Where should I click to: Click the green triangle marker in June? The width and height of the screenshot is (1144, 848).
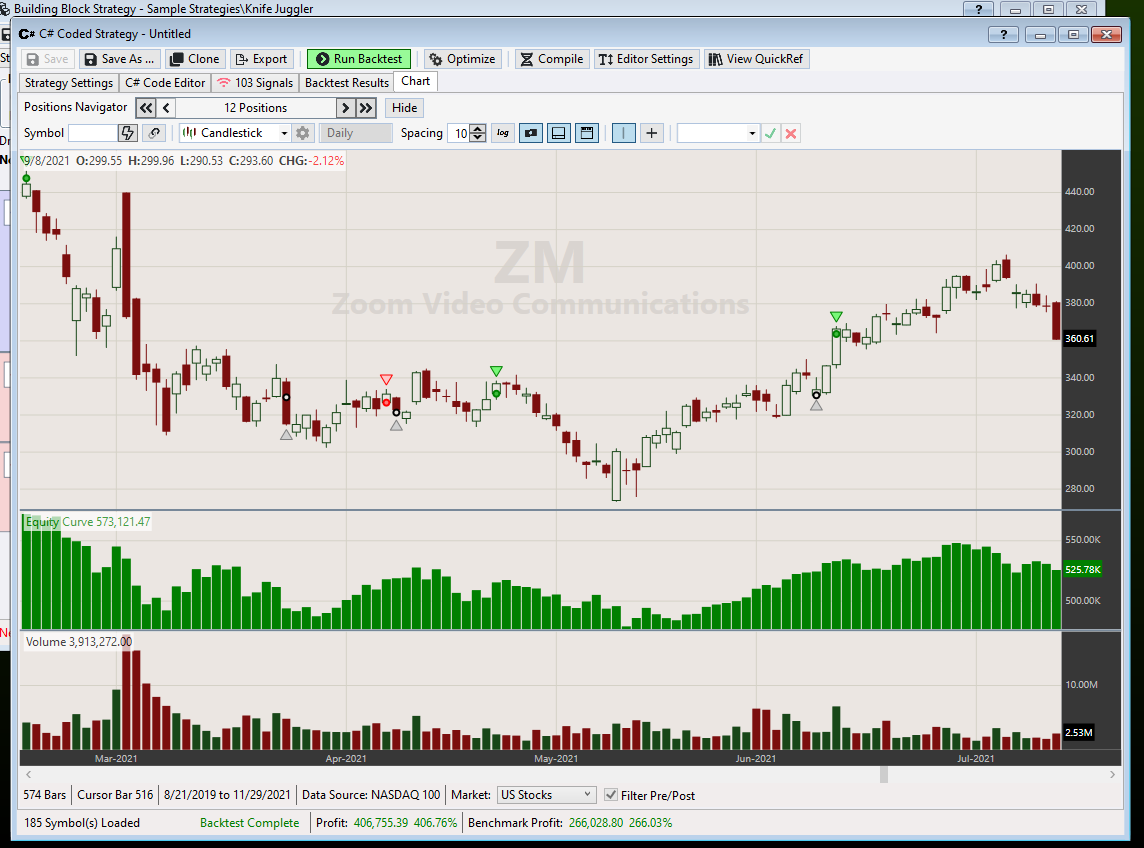tap(836, 317)
